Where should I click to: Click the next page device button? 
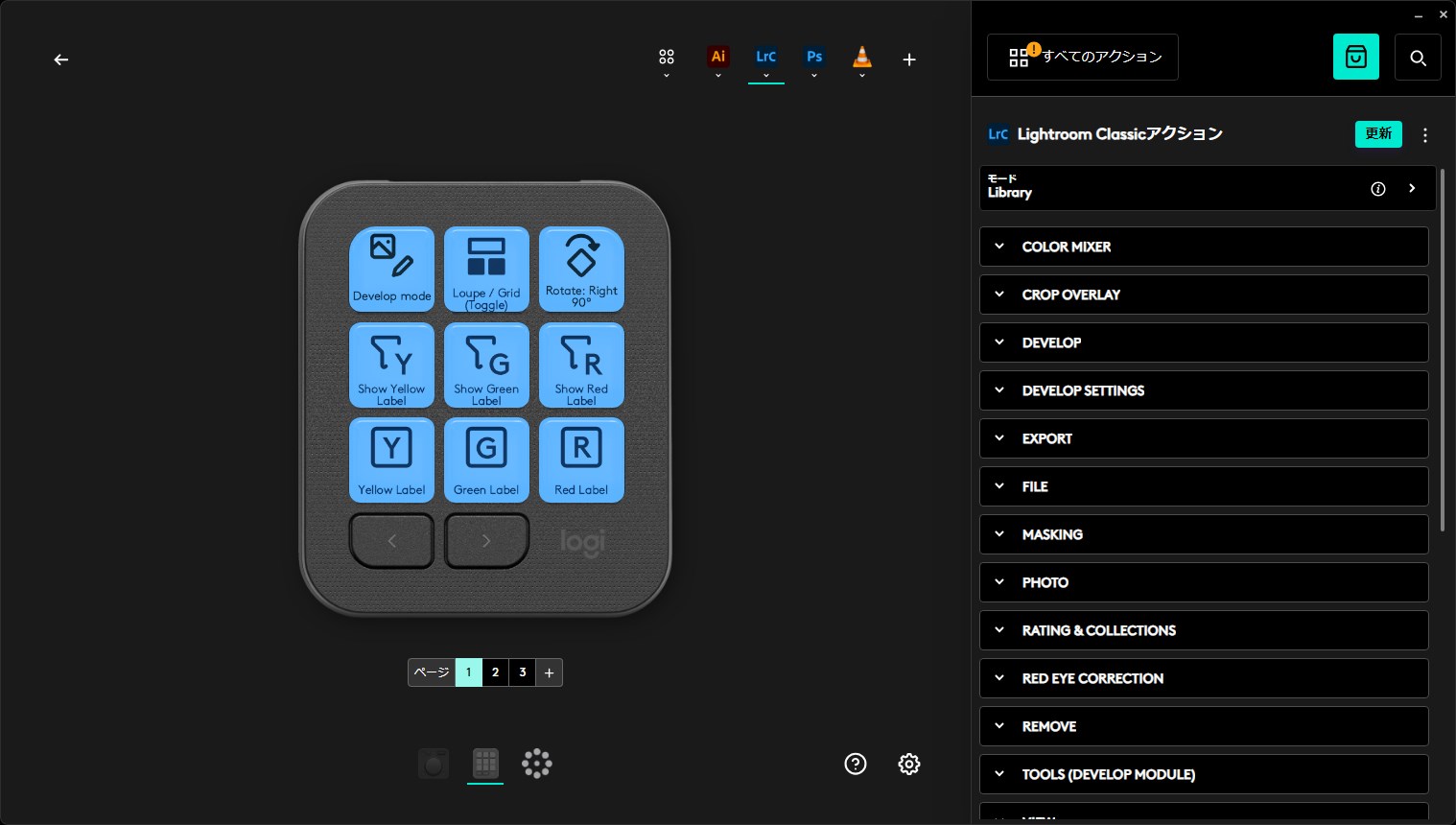486,541
